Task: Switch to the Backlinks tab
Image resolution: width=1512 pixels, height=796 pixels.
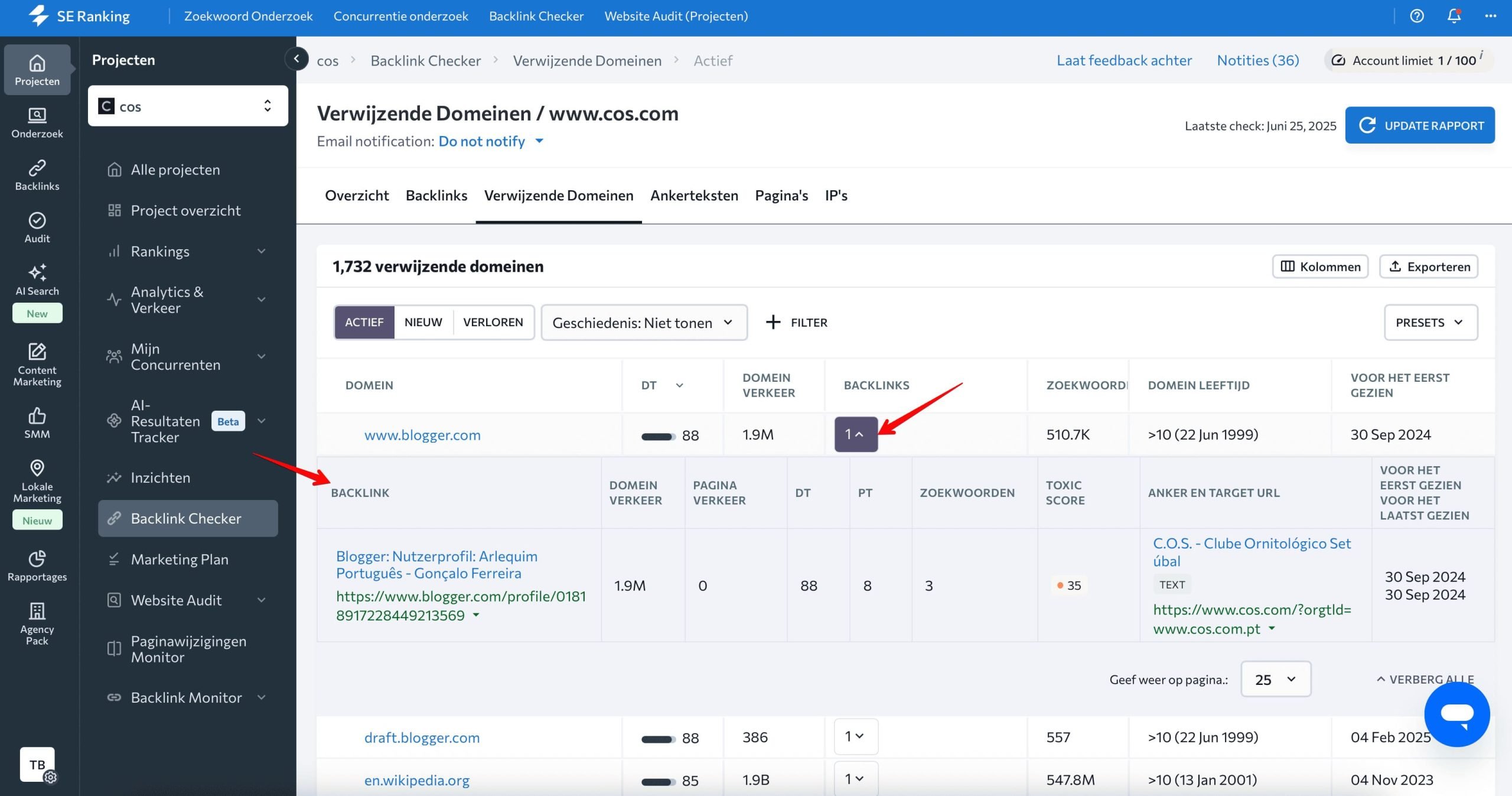Action: pos(436,196)
